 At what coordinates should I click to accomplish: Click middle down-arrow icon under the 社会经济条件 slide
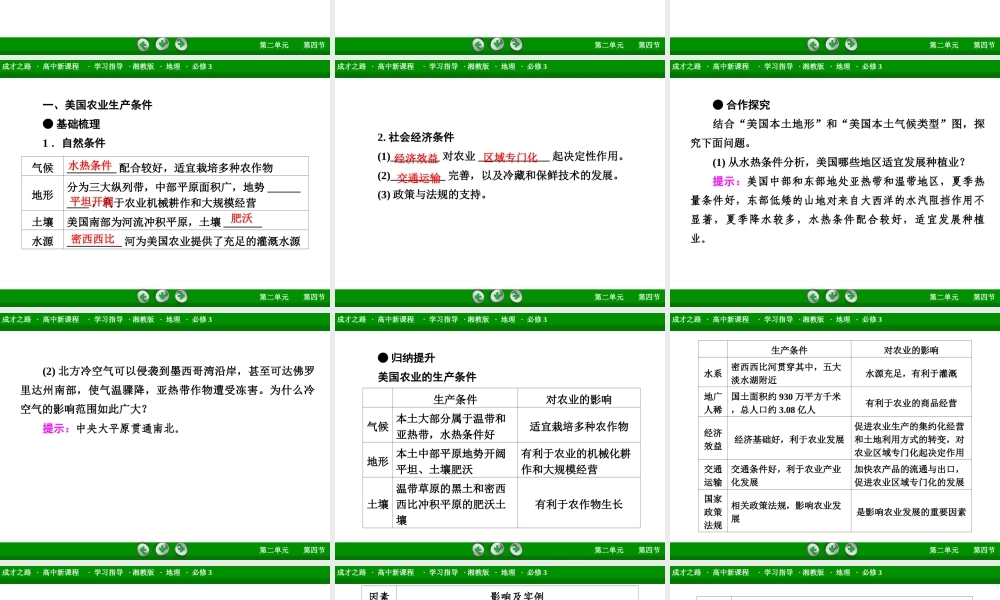(497, 296)
